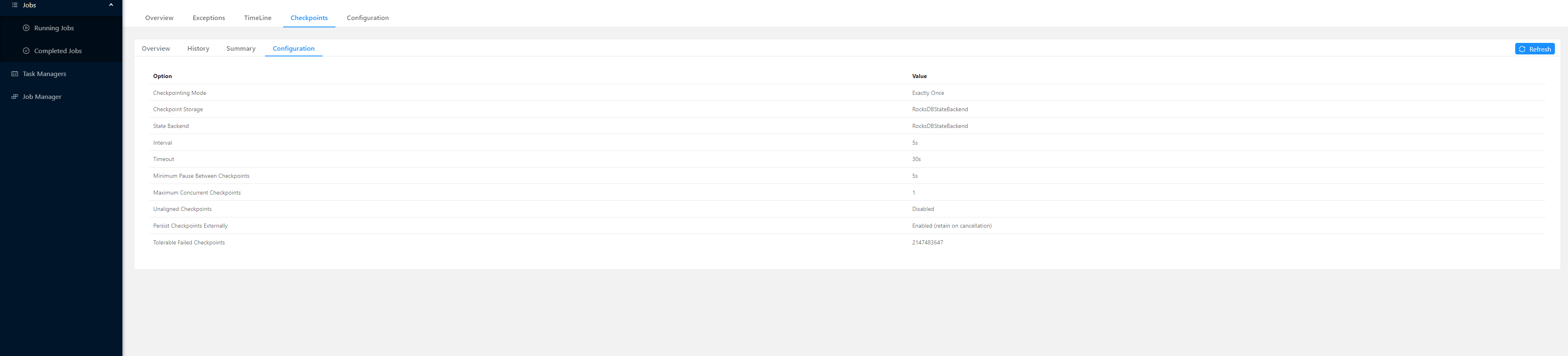Show the checkpoint Summary sub-tab

(x=241, y=49)
